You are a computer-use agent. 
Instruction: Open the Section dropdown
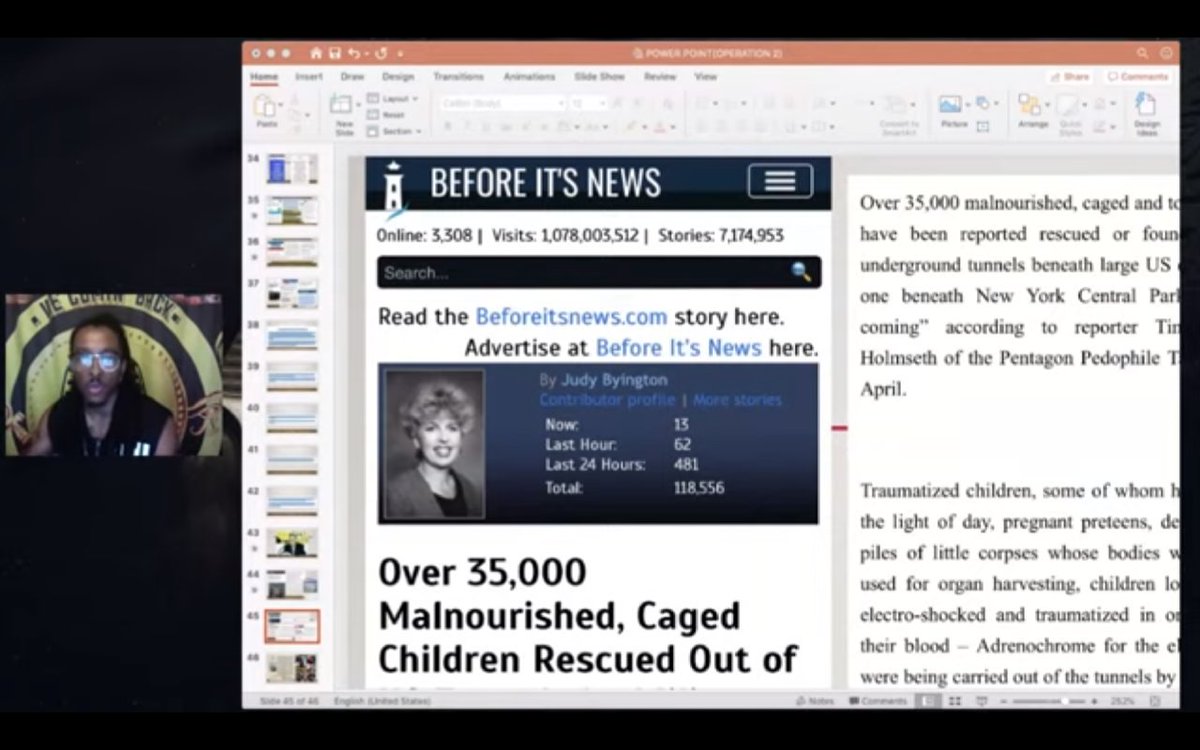coord(394,131)
